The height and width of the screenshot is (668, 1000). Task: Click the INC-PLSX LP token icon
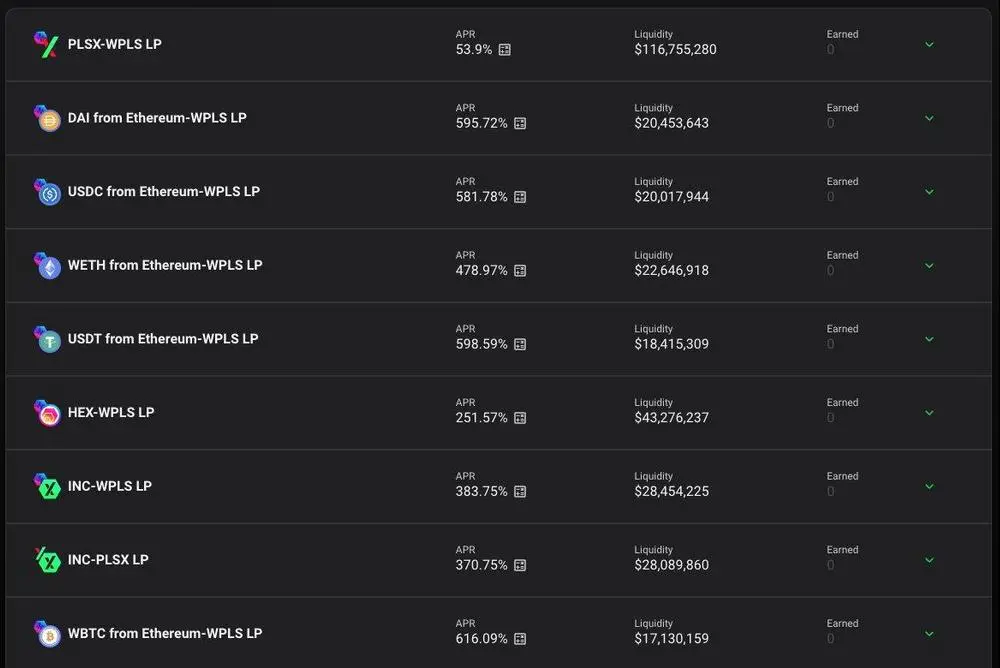pos(47,560)
